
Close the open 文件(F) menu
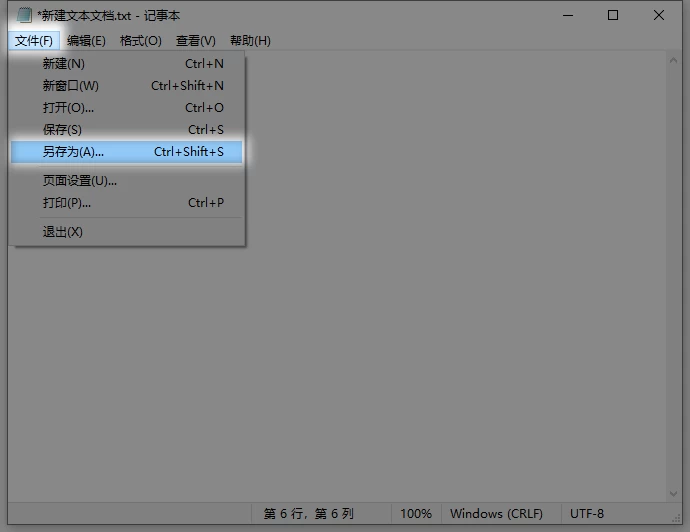pyautogui.click(x=34, y=41)
